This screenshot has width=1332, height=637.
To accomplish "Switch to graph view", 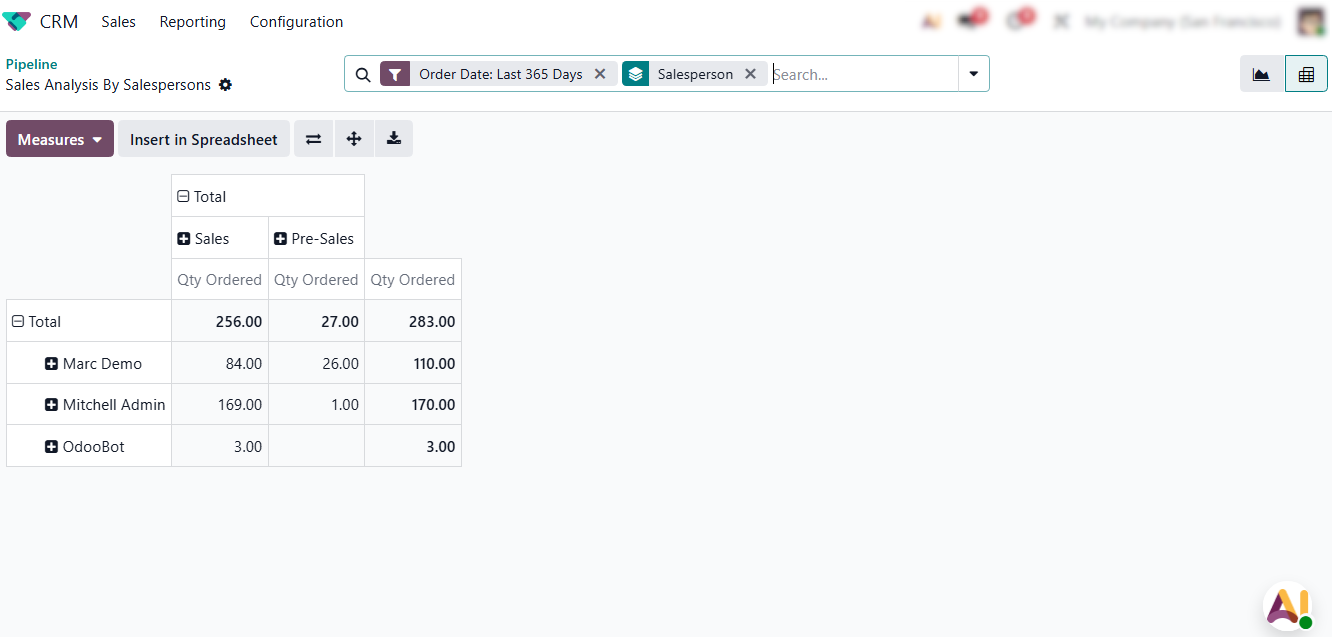I will [1261, 74].
